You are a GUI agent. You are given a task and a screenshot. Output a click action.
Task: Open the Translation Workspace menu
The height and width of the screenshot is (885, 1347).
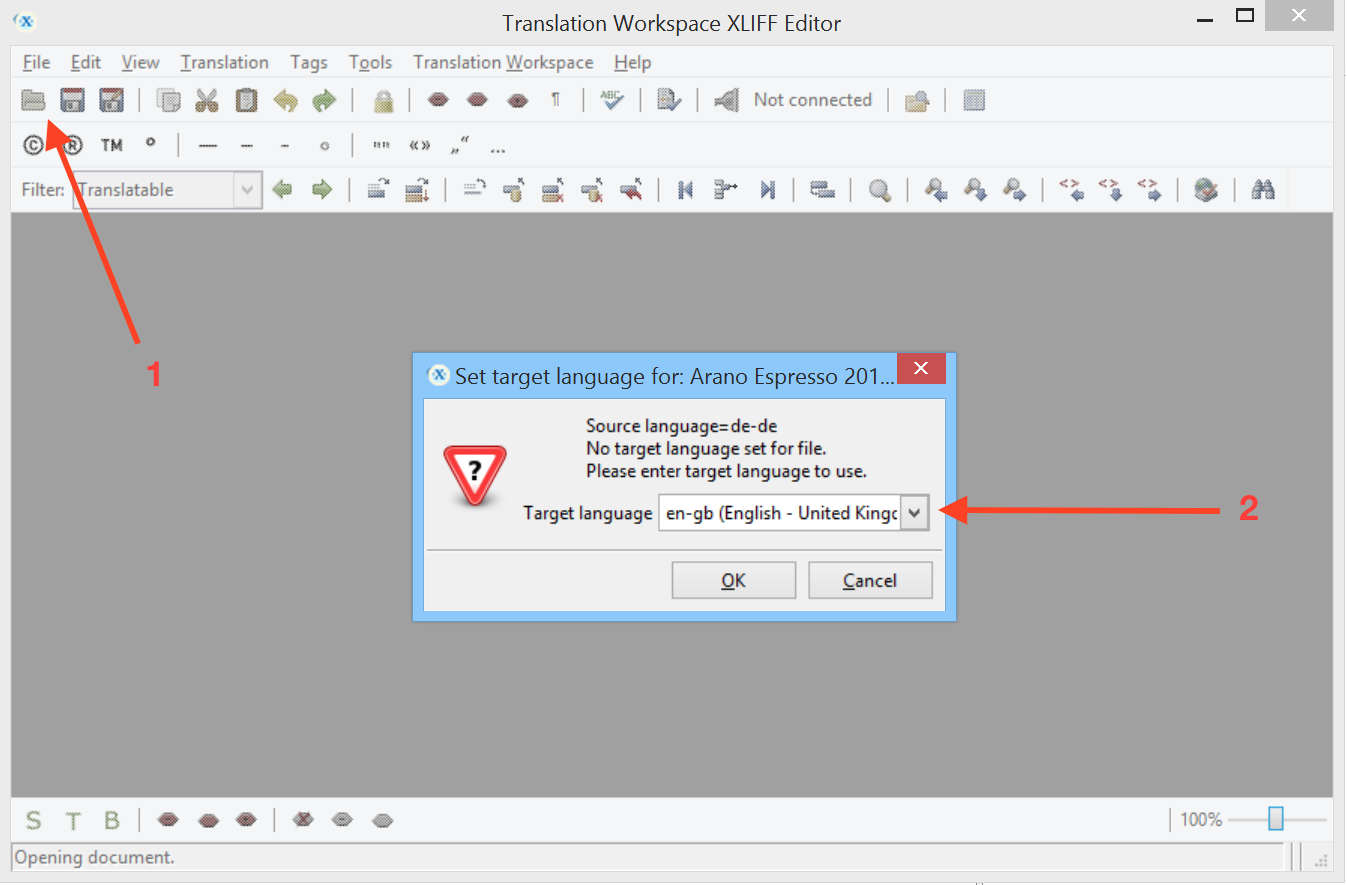tap(503, 62)
